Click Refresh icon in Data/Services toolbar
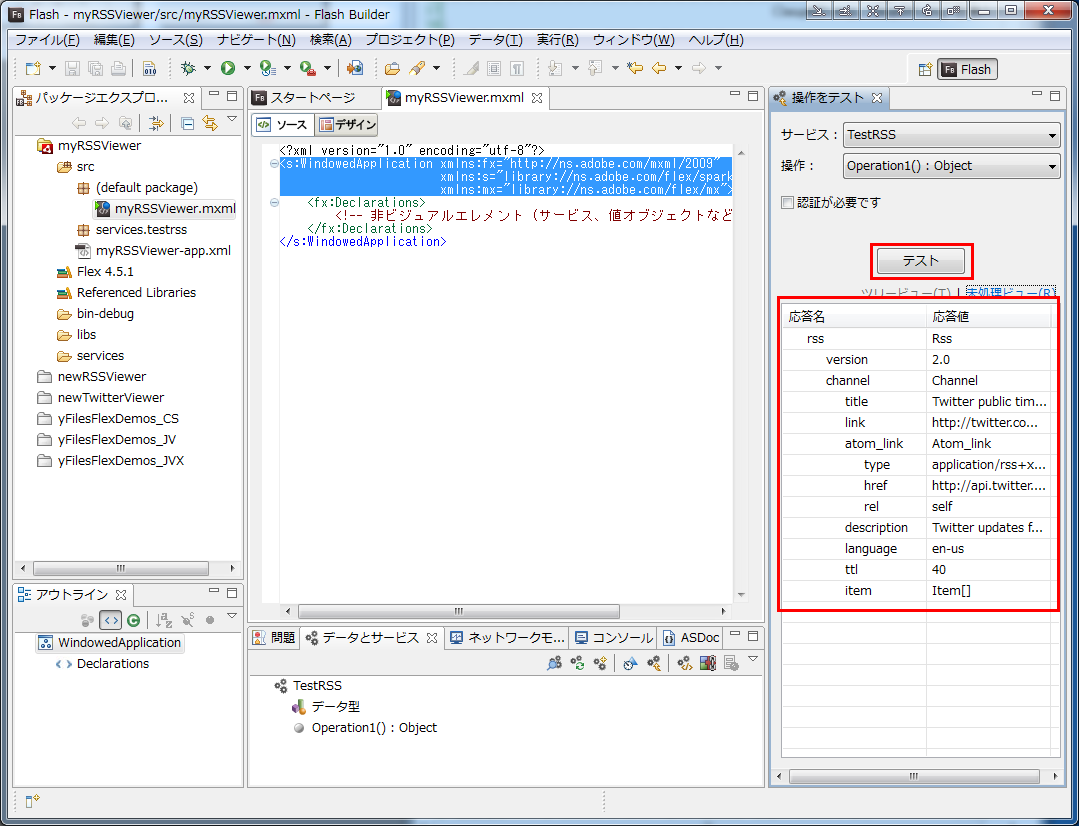Image resolution: width=1079 pixels, height=826 pixels. (x=577, y=663)
